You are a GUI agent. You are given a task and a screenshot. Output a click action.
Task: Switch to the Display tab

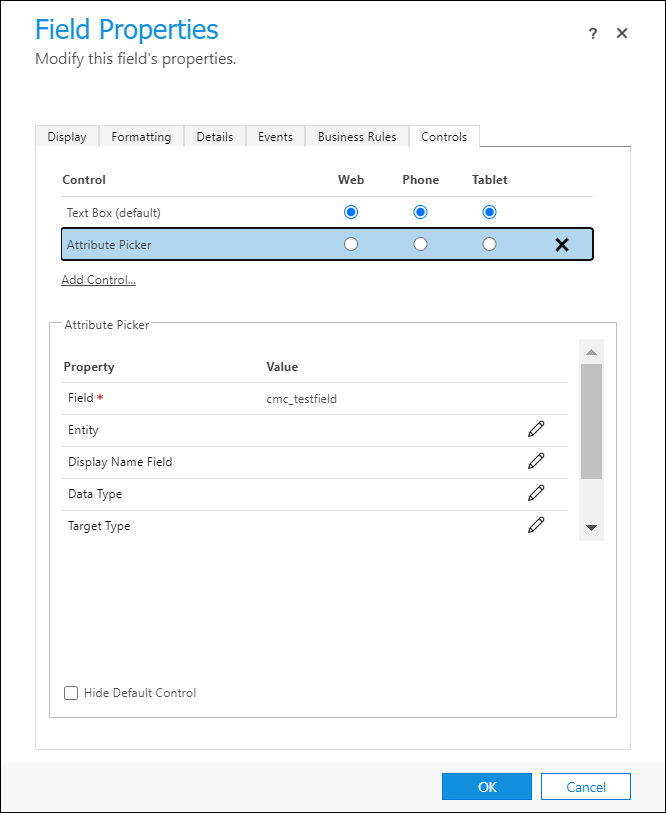pos(67,136)
